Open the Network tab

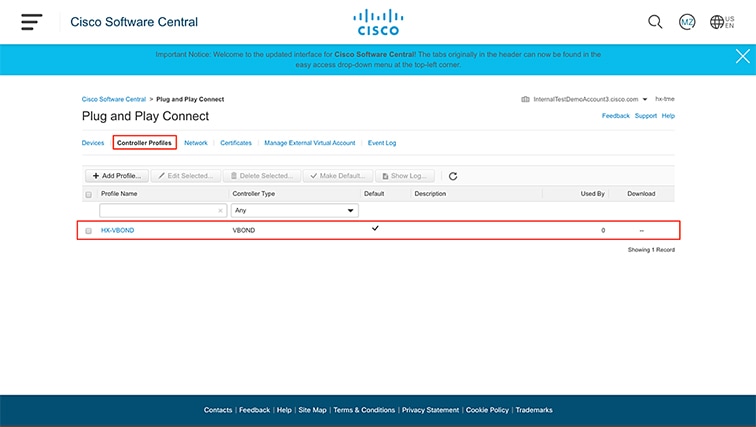pos(196,143)
